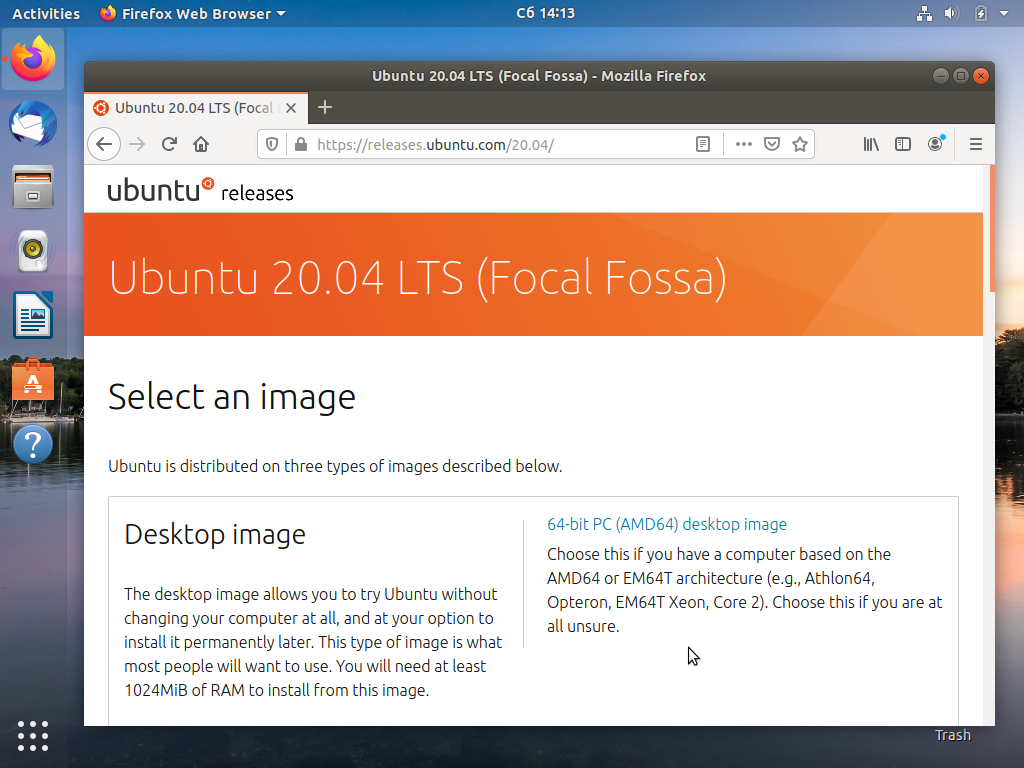This screenshot has height=768, width=1024.
Task: Click the ubuntu releases logo
Action: (x=200, y=190)
